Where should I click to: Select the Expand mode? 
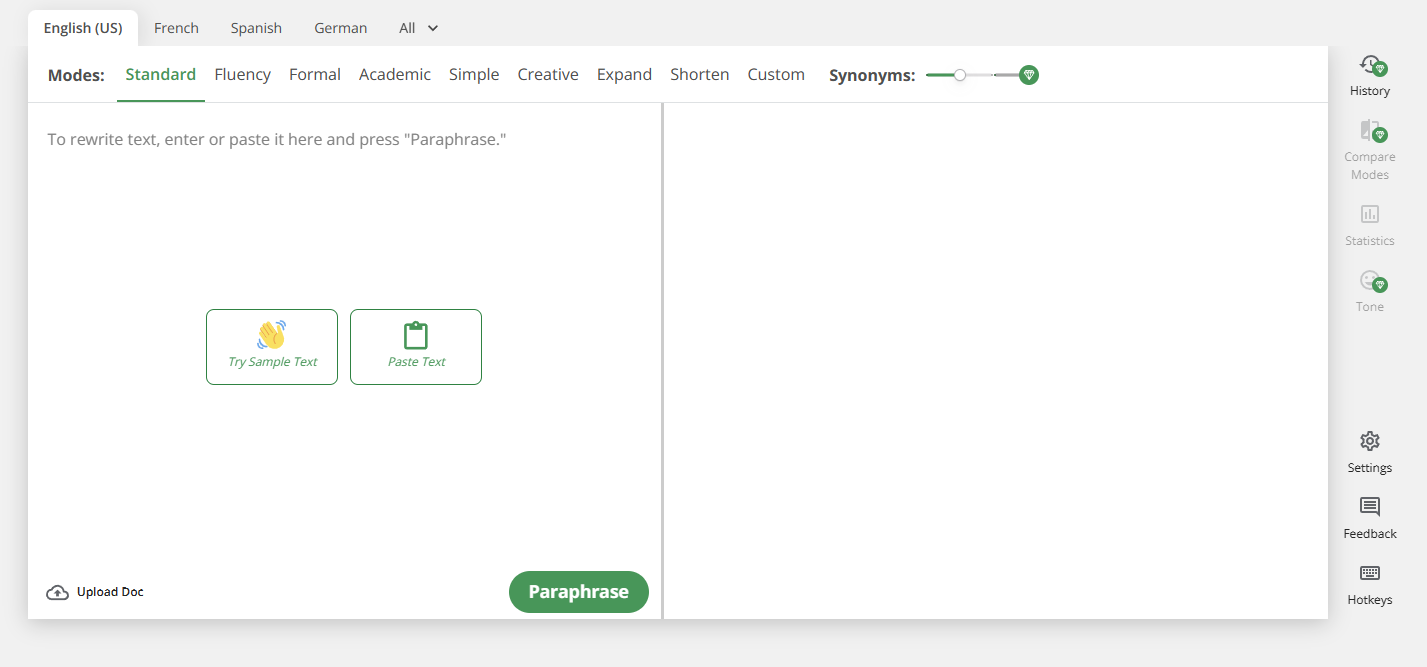624,75
